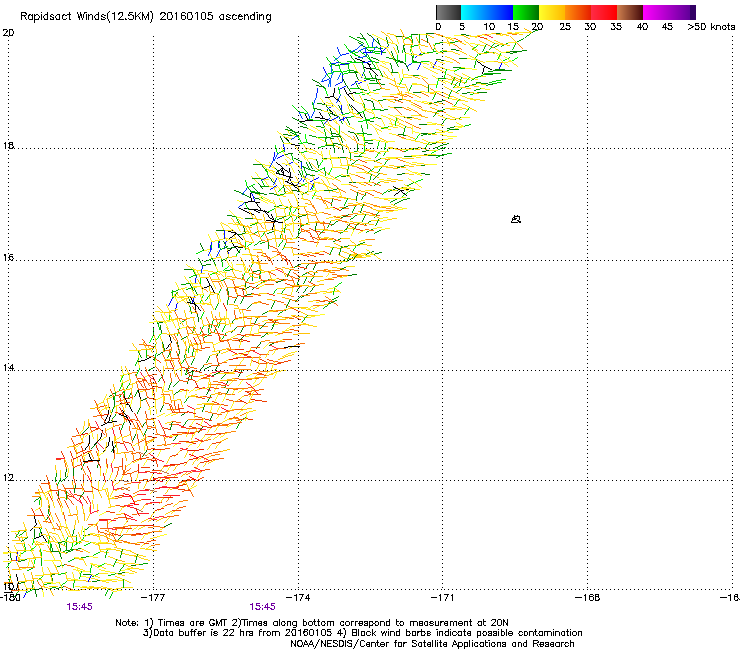Viewport: 740px width, 650px height.
Task: Click the '>50 knots' legend label
Action: [711, 27]
